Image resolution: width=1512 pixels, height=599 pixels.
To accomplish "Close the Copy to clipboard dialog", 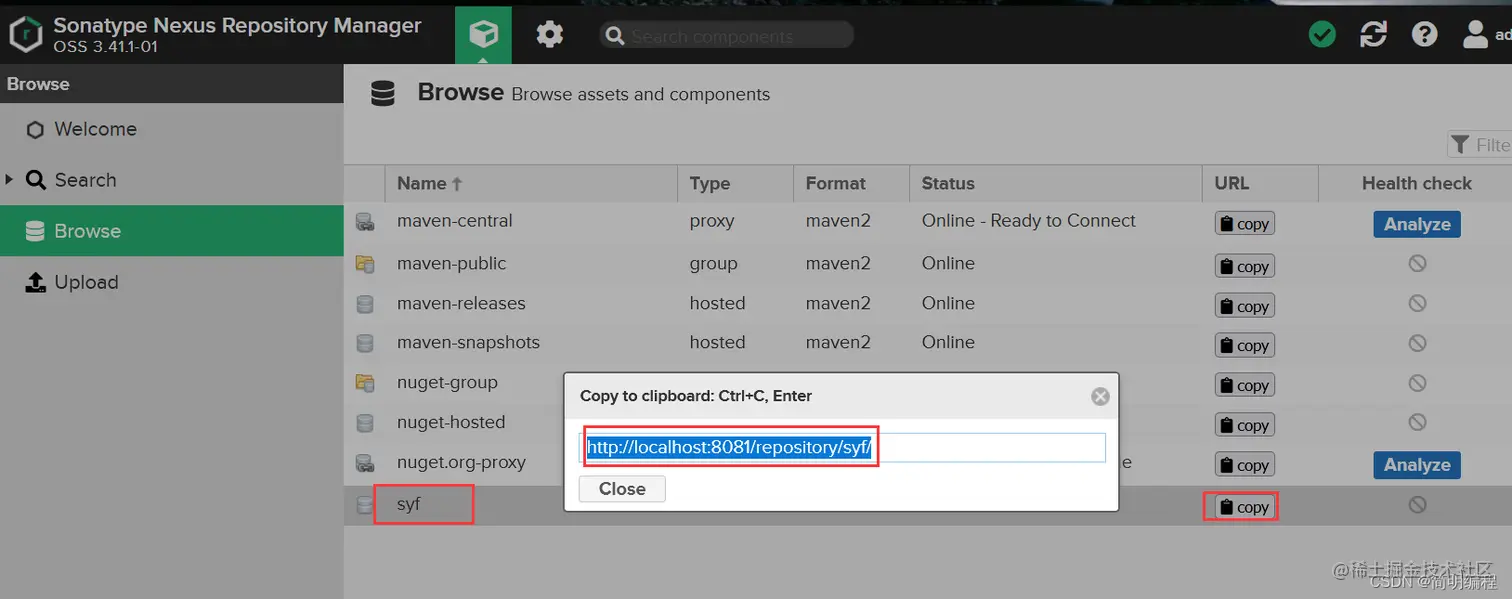I will pyautogui.click(x=1100, y=397).
